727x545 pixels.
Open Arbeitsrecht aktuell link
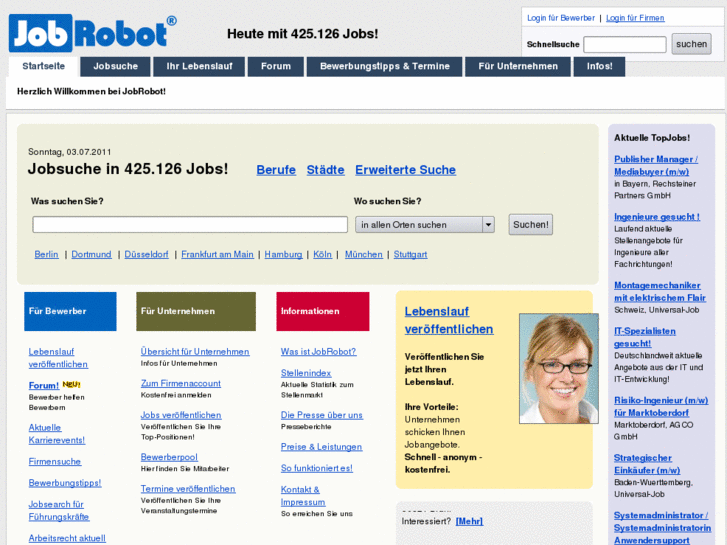[x=67, y=538]
